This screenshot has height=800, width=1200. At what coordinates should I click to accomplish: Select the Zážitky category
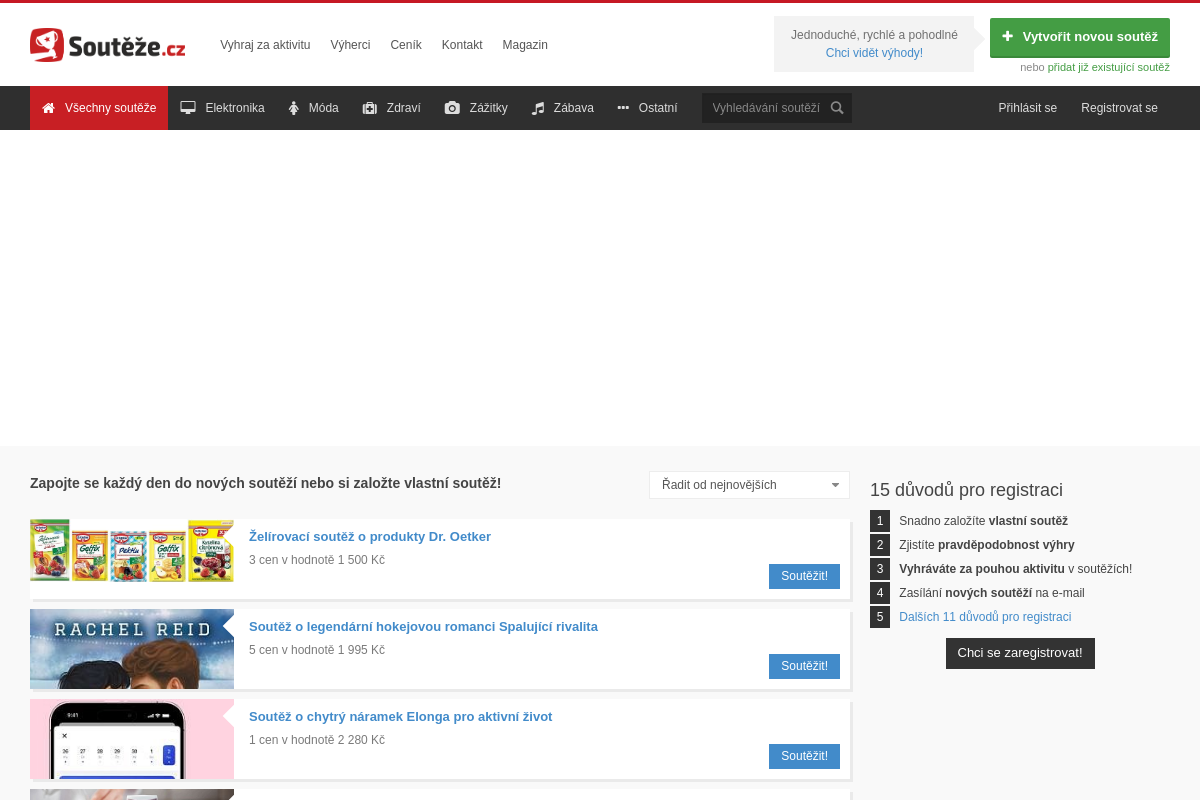coord(476,108)
